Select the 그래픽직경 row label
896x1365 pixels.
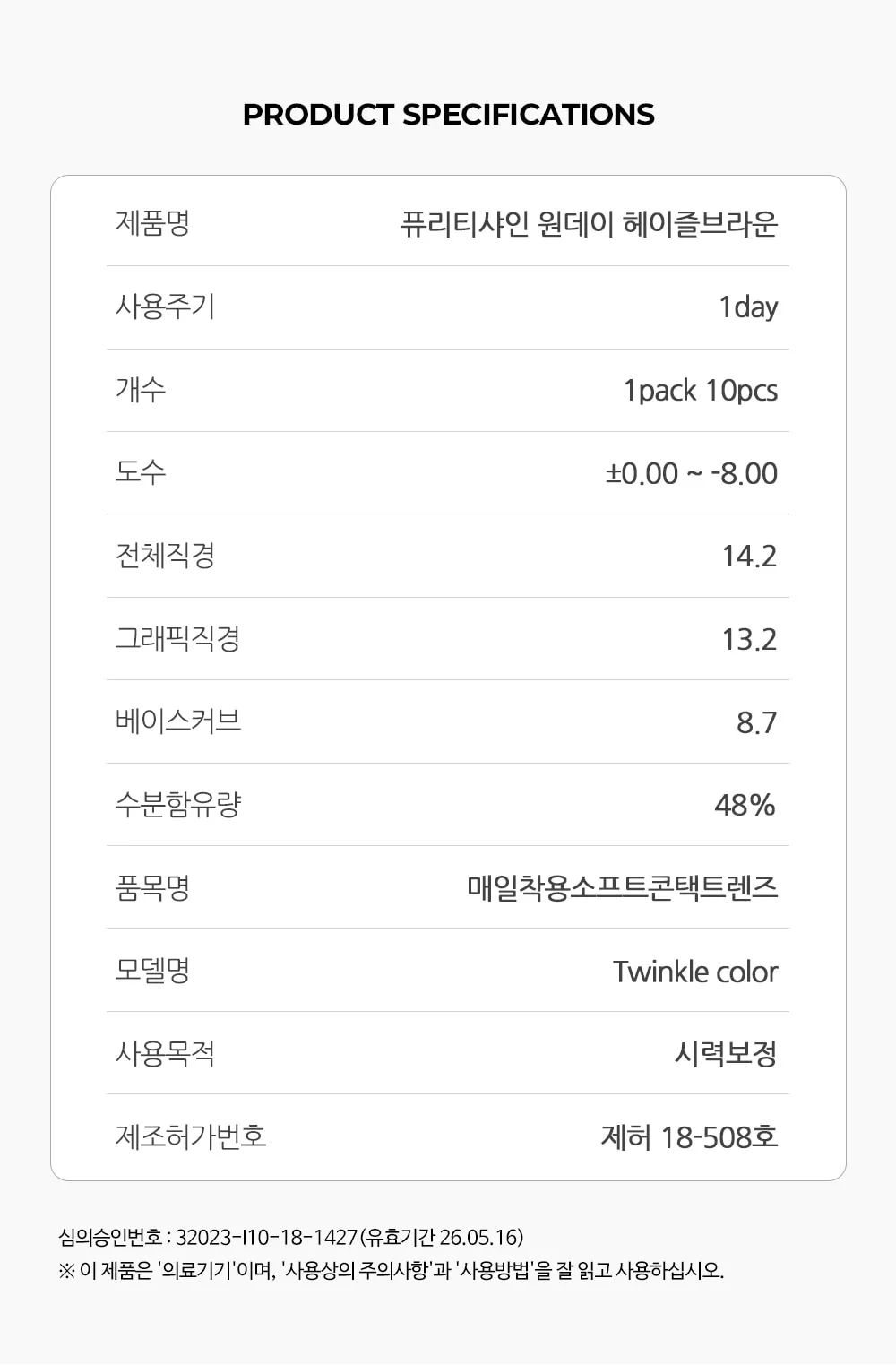click(x=177, y=638)
